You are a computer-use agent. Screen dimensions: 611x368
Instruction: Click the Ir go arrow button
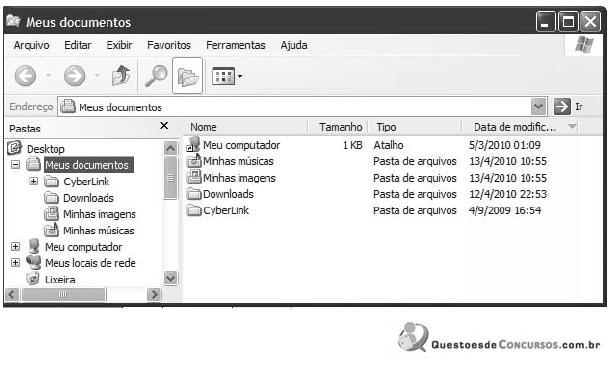562,106
